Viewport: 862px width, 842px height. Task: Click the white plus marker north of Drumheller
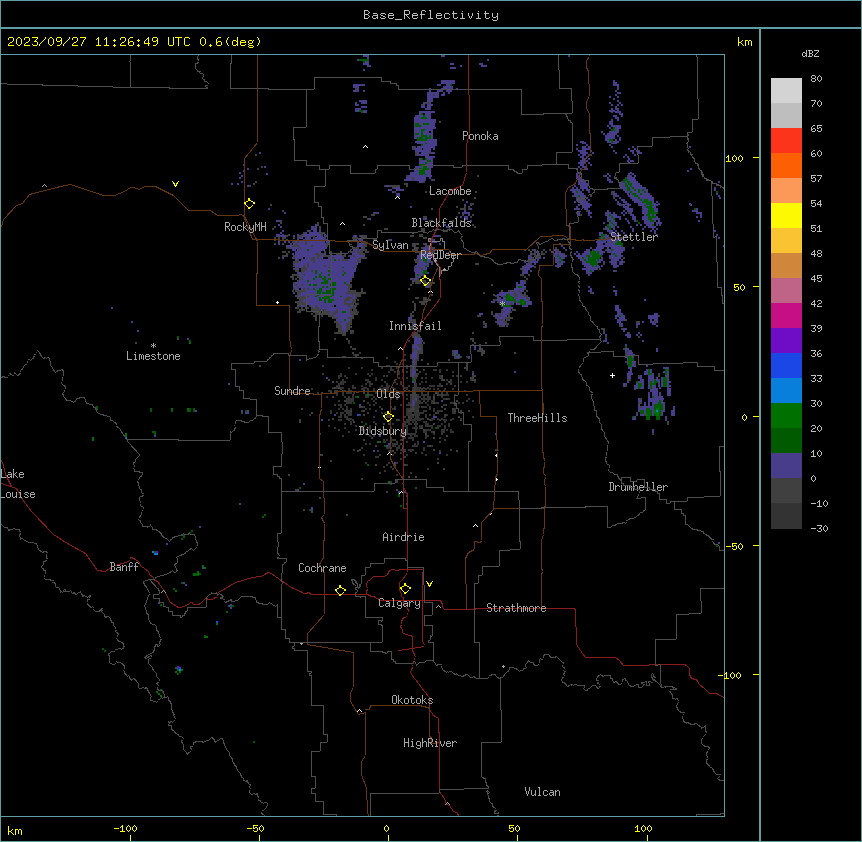click(612, 375)
